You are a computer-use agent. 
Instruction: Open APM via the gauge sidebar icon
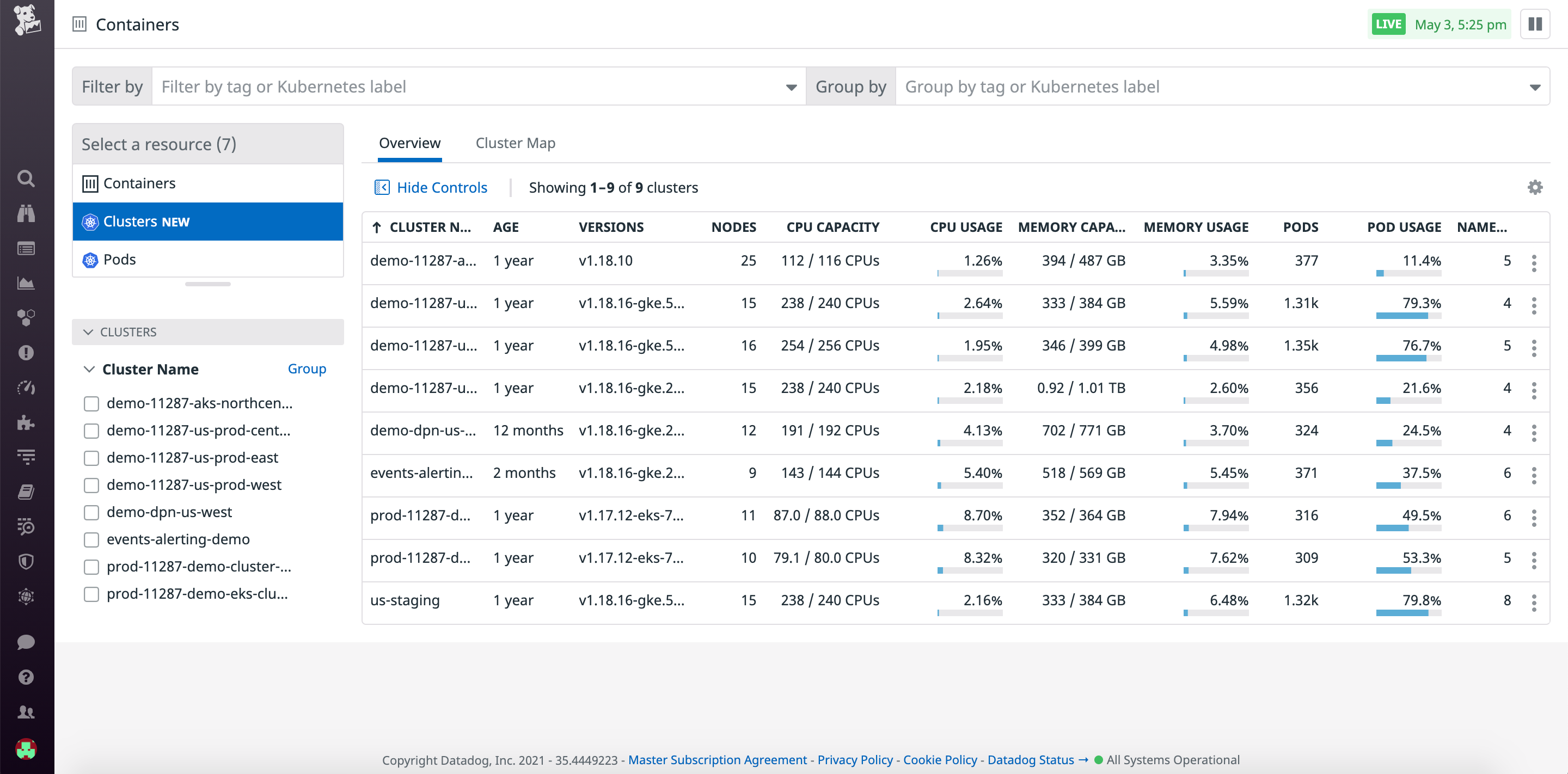pyautogui.click(x=26, y=388)
